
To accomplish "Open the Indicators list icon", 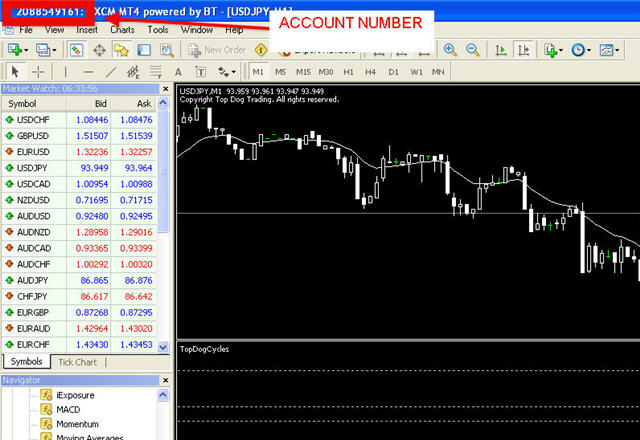I will 551,50.
